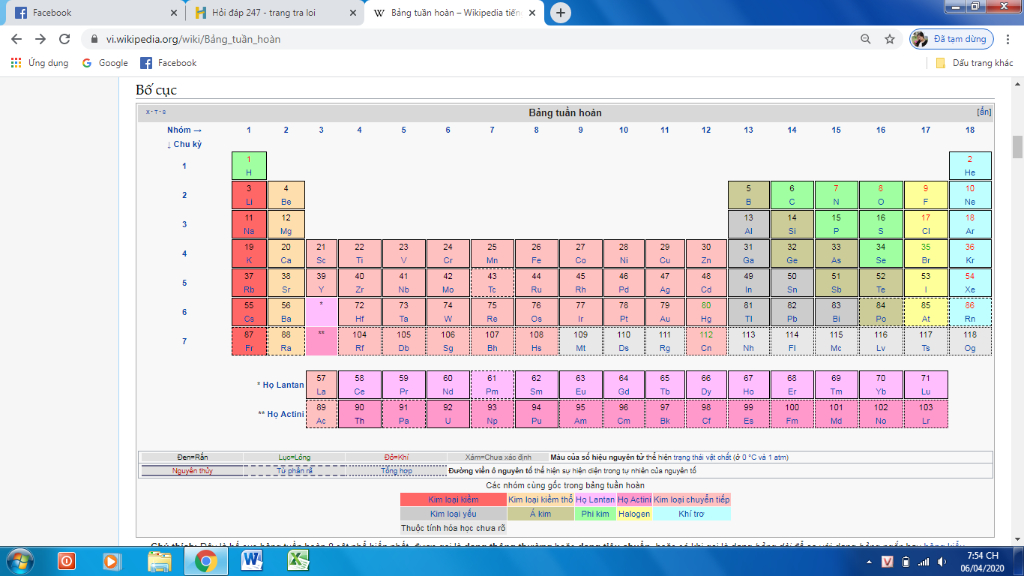Screen dimensions: 1024x576
Task: Open the Google bookmark
Action: pos(105,63)
